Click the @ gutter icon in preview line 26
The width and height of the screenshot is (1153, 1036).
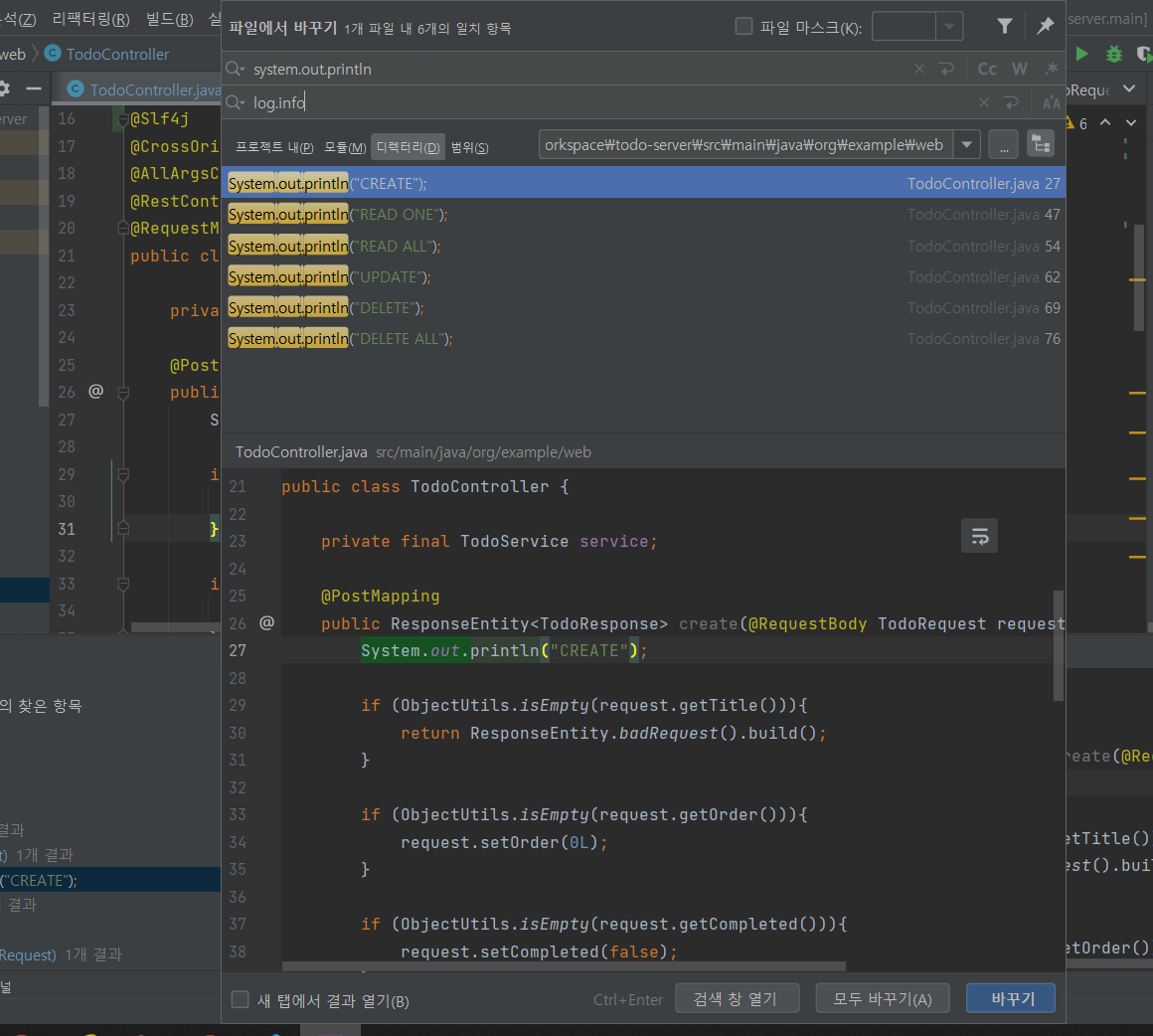pos(267,622)
